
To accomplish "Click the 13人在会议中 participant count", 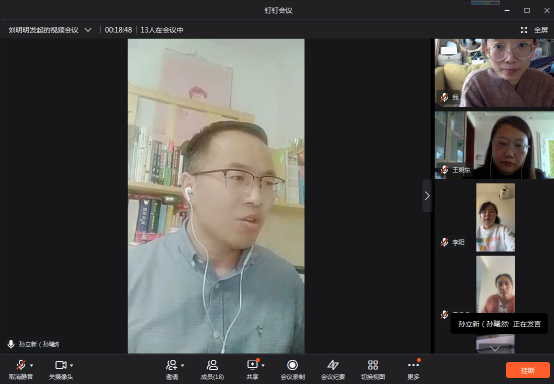I will coord(162,30).
